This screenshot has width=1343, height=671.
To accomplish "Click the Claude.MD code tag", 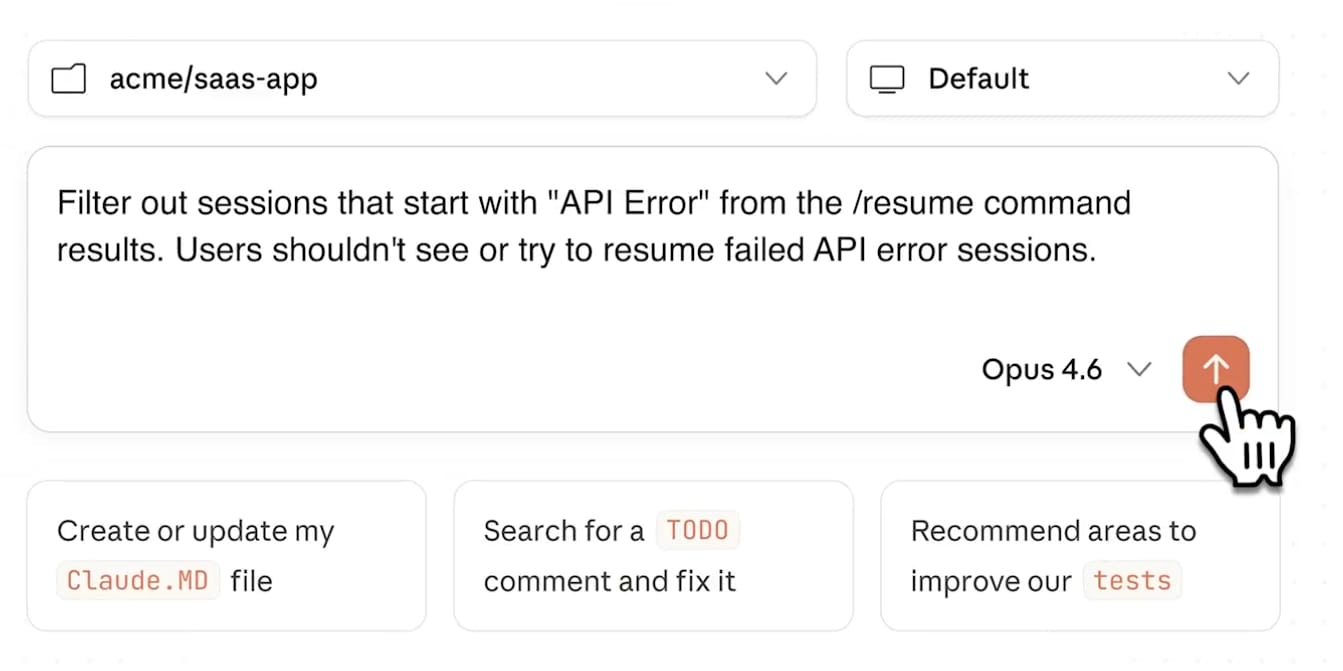I will 138,581.
